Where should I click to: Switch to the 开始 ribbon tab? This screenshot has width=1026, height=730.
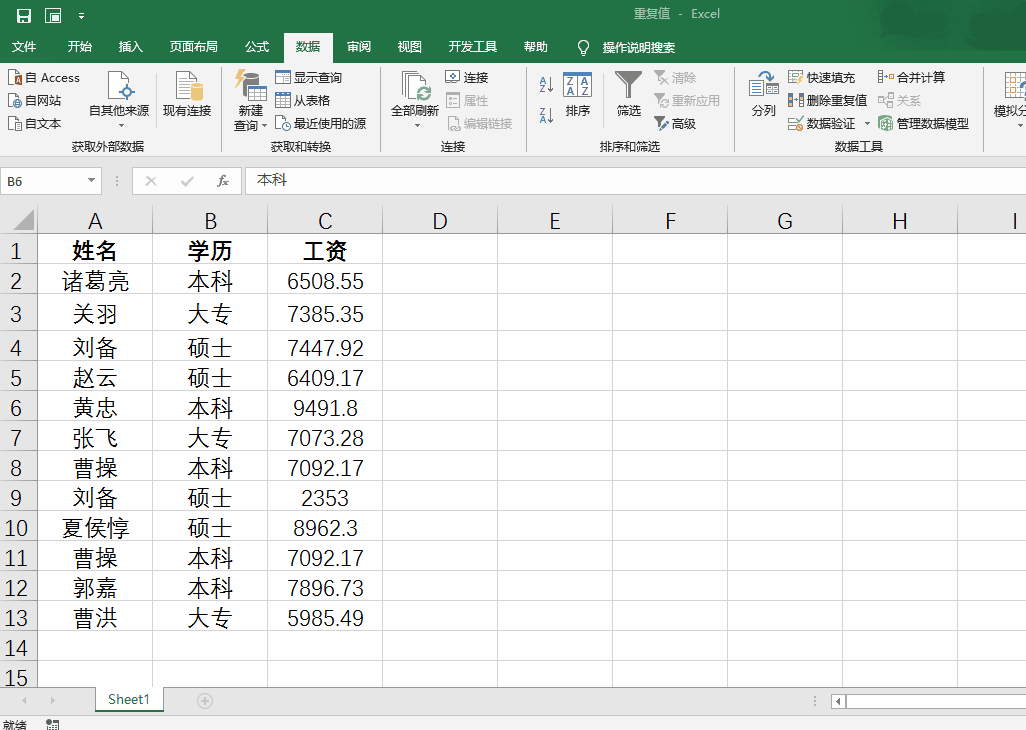tap(80, 47)
